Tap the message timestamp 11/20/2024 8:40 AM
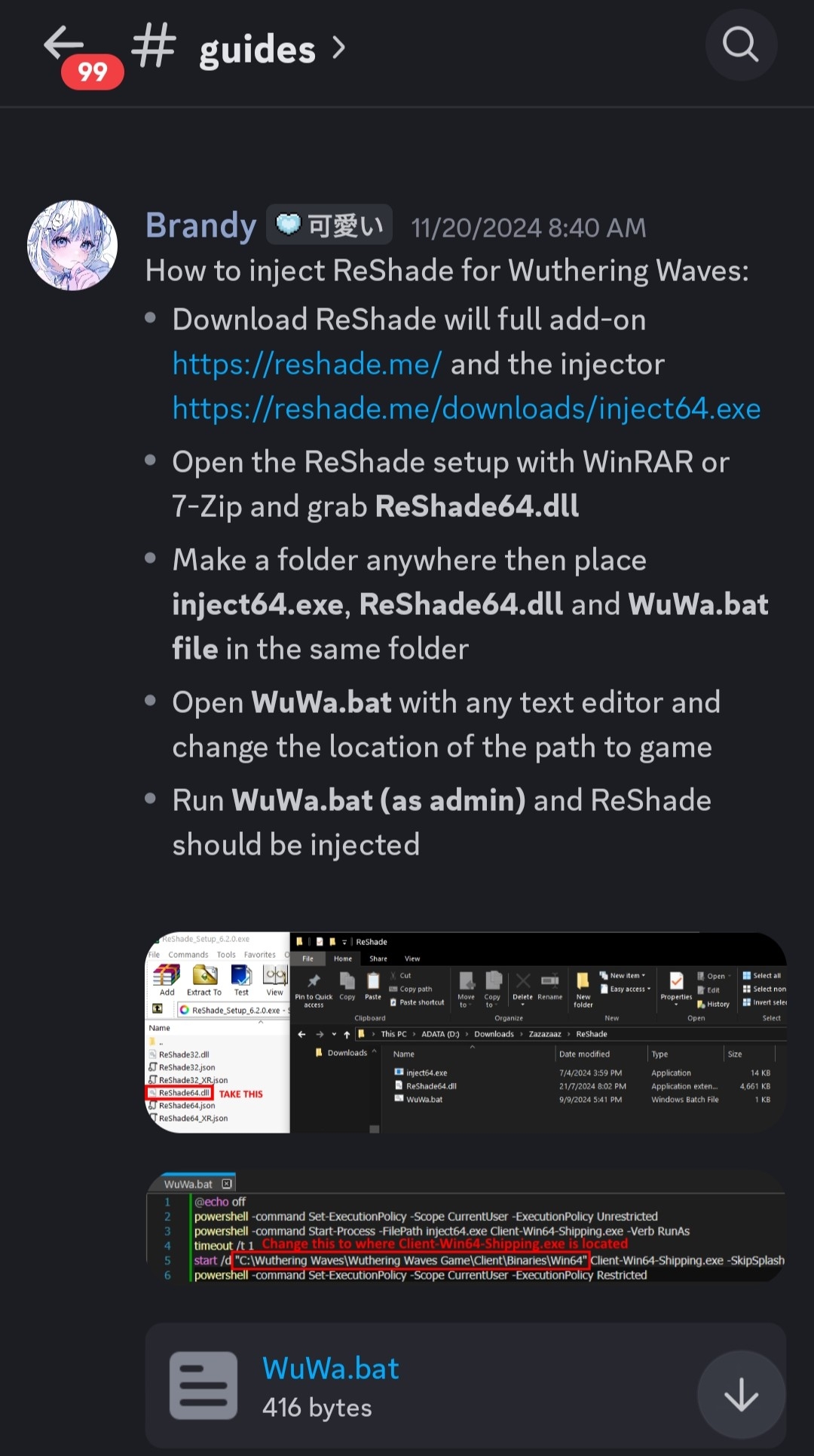The image size is (814, 1456). (x=528, y=228)
